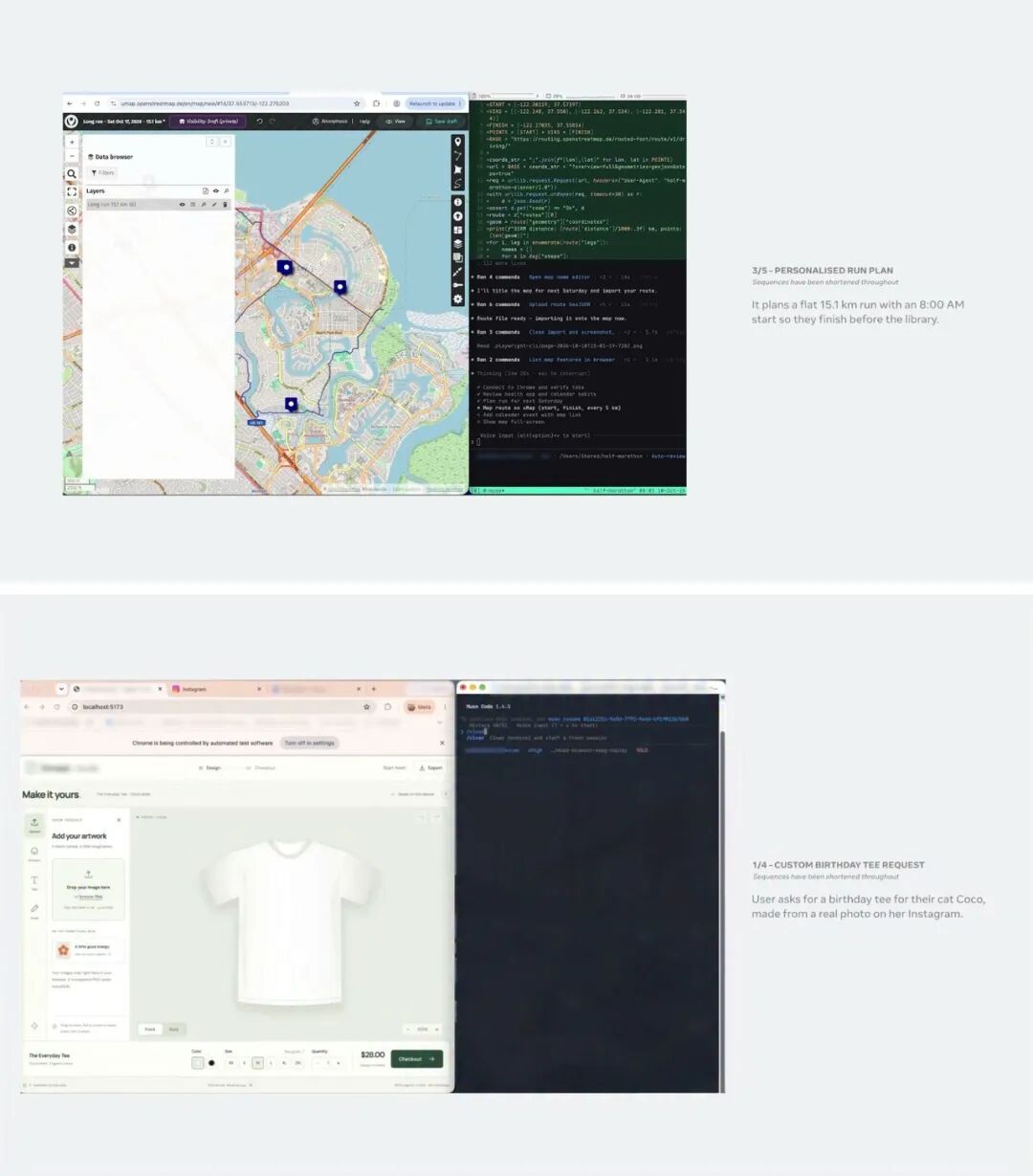Click the Checkout button for the tee
This screenshot has width=1033, height=1176.
pyautogui.click(x=417, y=1059)
